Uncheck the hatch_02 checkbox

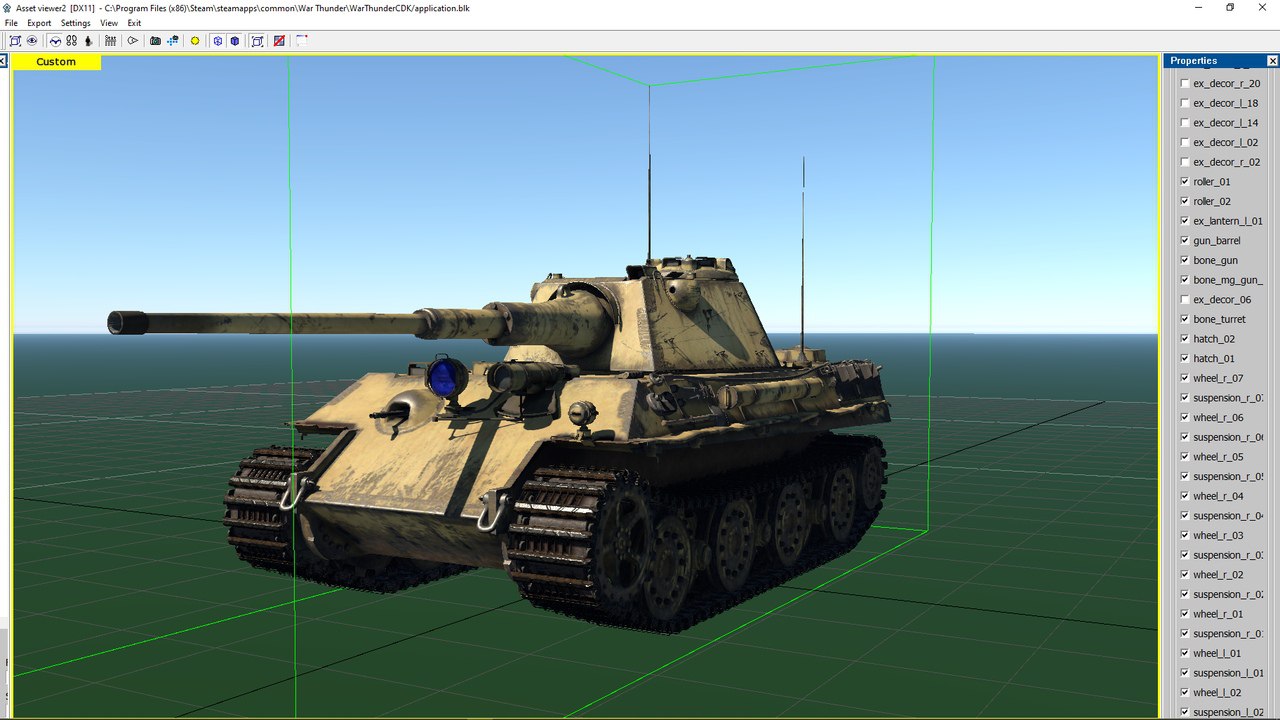(x=1185, y=339)
